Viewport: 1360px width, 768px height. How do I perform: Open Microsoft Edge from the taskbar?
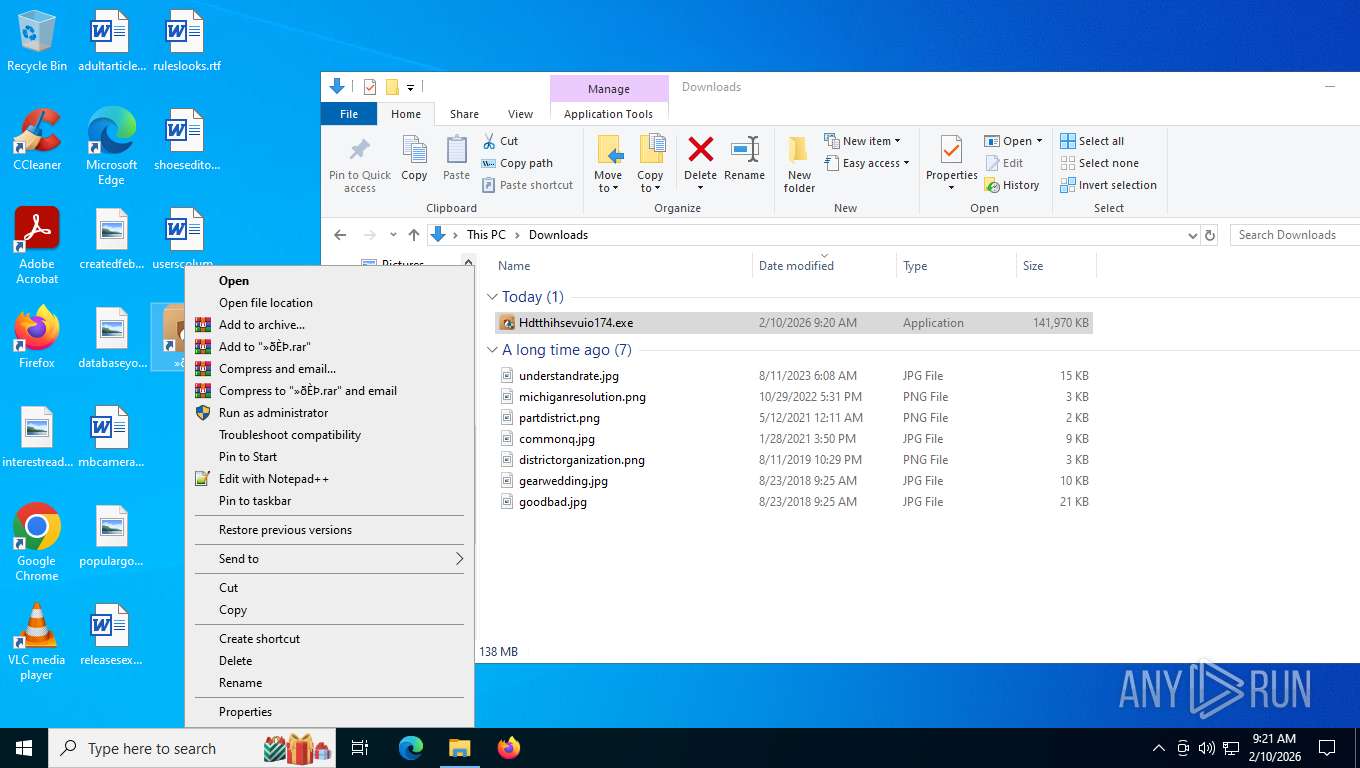[411, 748]
